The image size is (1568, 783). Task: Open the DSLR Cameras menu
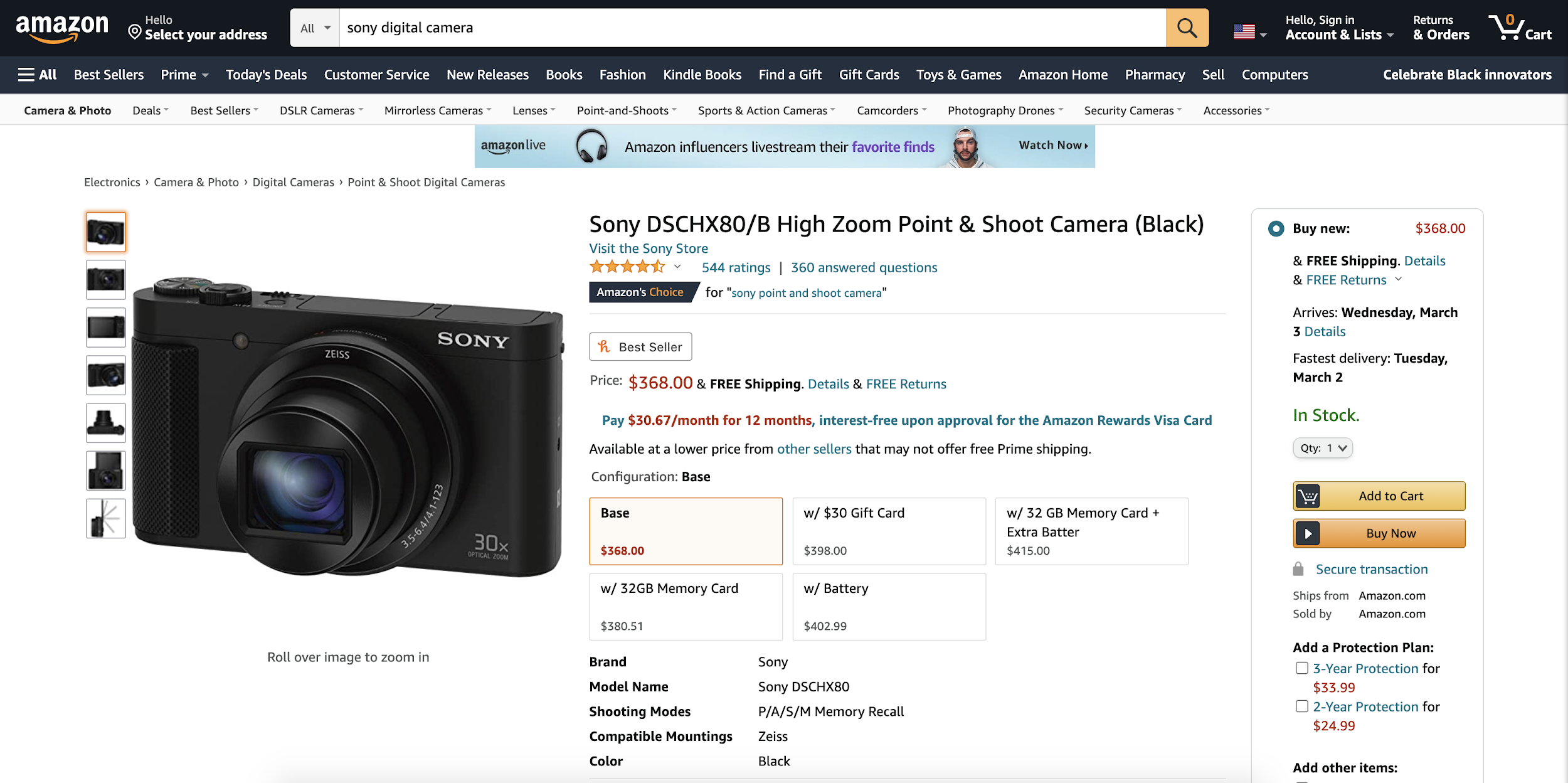[321, 110]
